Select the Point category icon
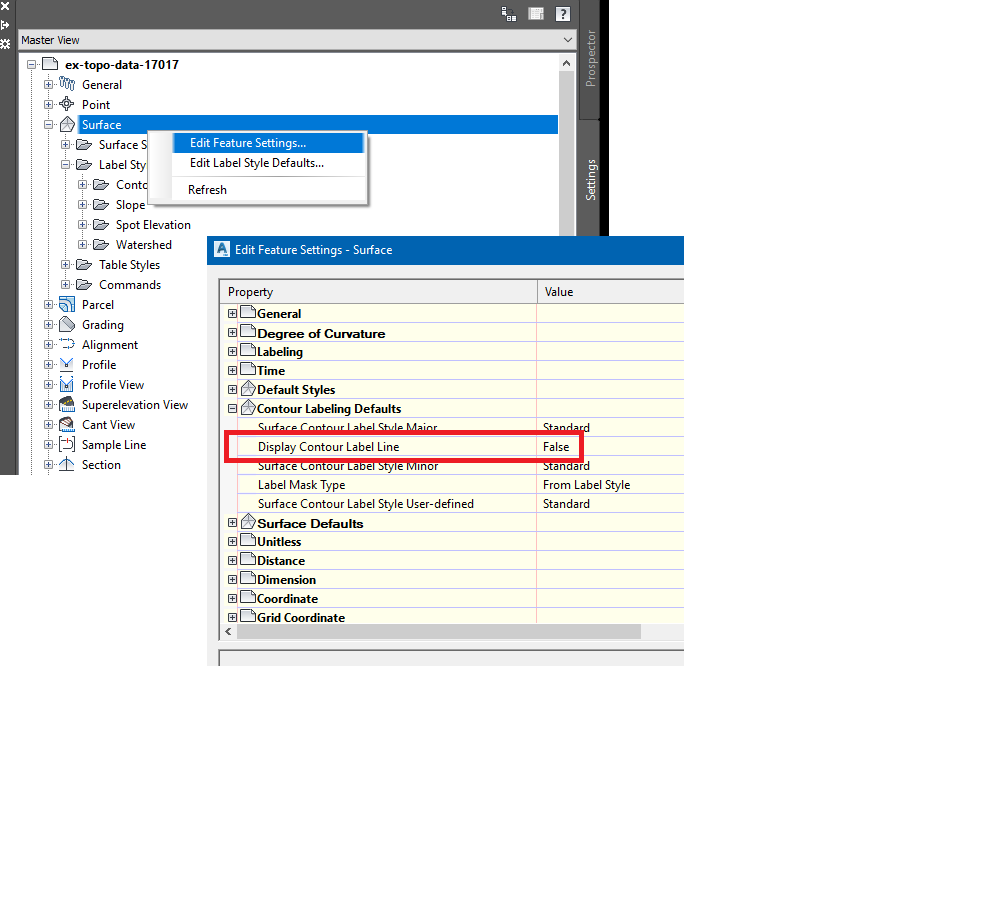987x909 pixels. (66, 104)
